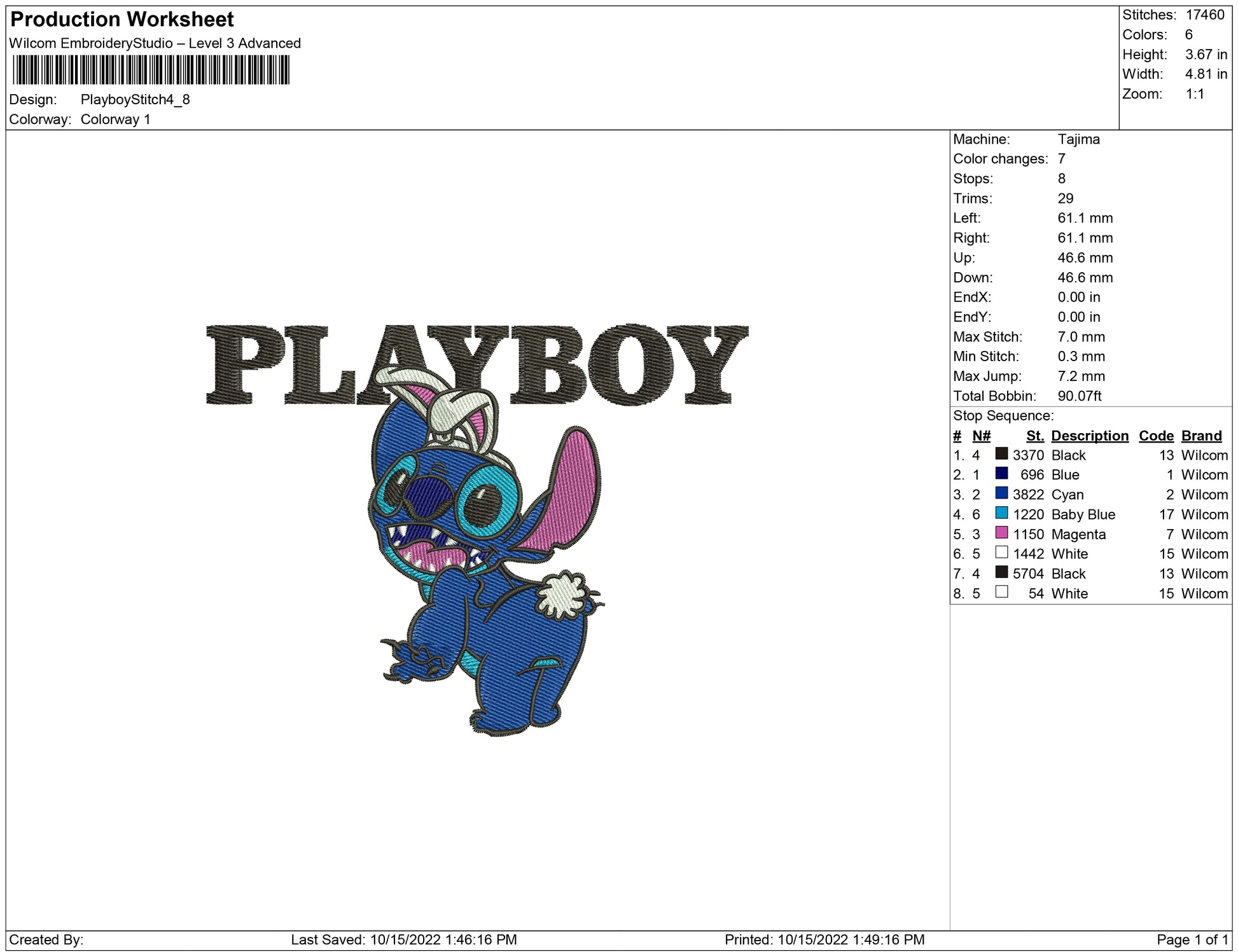Select the Magenta color swatch
Viewport: 1238px width, 952px height.
[x=1001, y=533]
